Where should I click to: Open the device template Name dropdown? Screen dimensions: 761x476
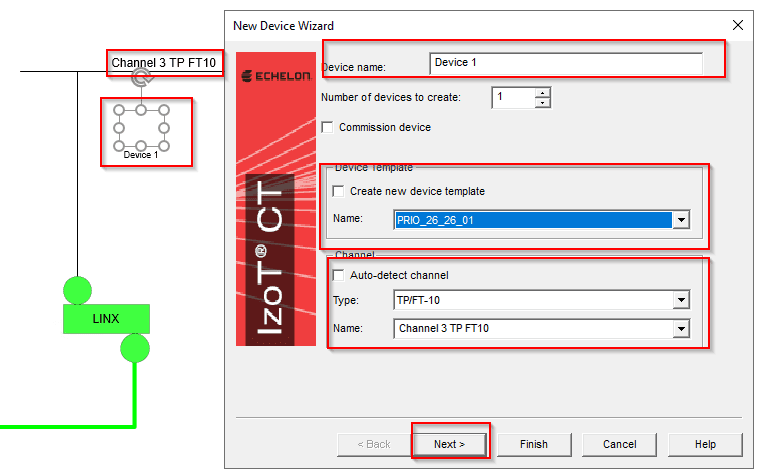point(681,220)
